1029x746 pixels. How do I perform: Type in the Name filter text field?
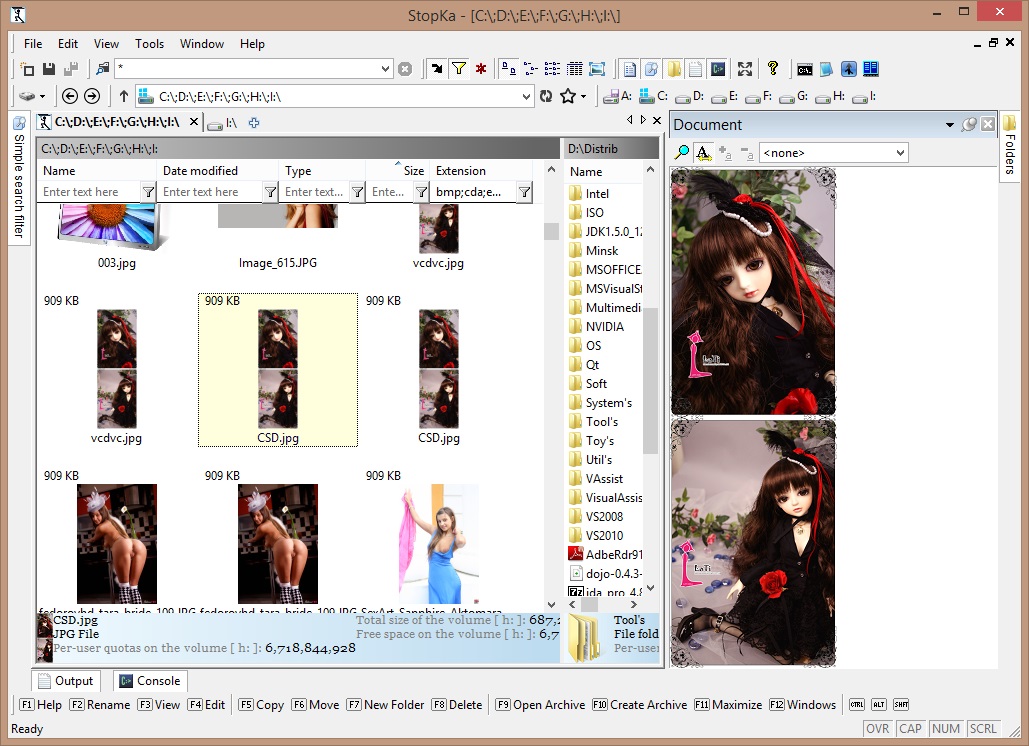tap(89, 192)
